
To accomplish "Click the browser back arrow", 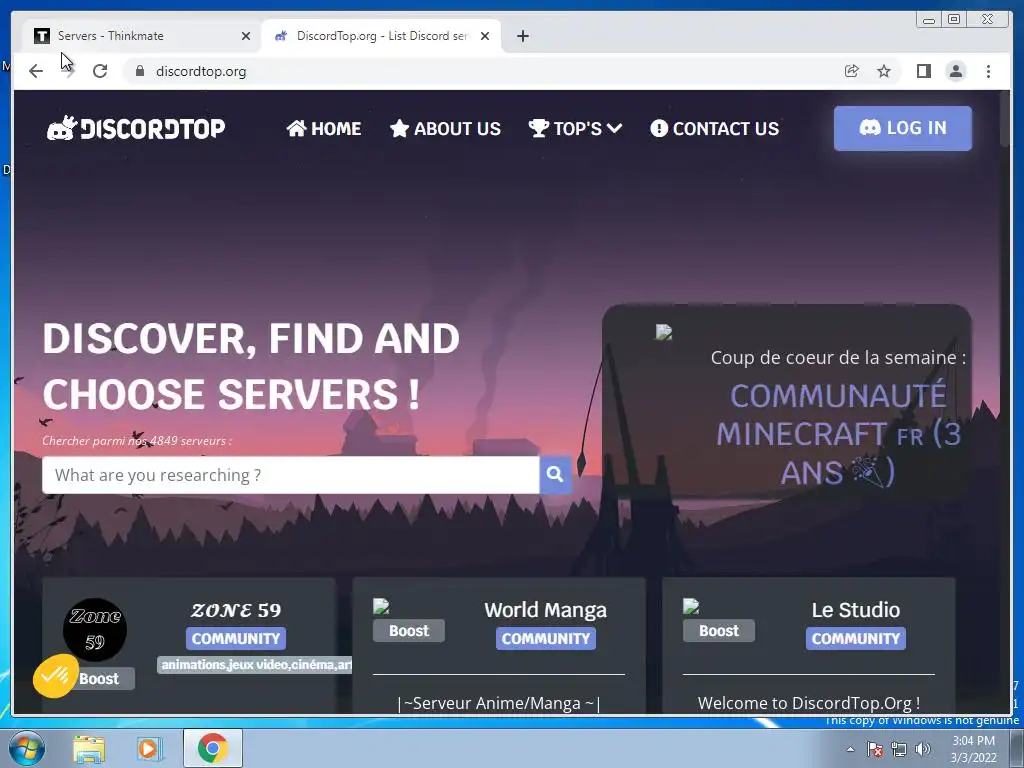I will [36, 71].
